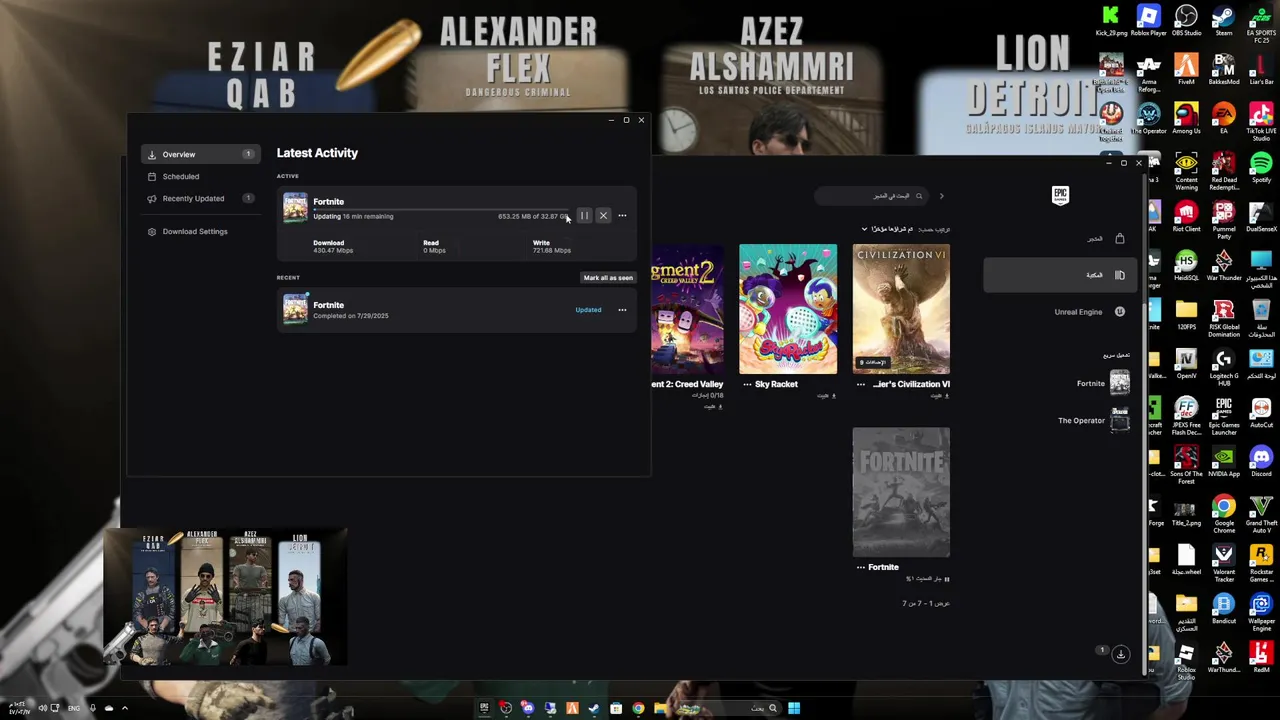Click ENG language indicator in tray
This screenshot has width=1280, height=720.
[74, 709]
